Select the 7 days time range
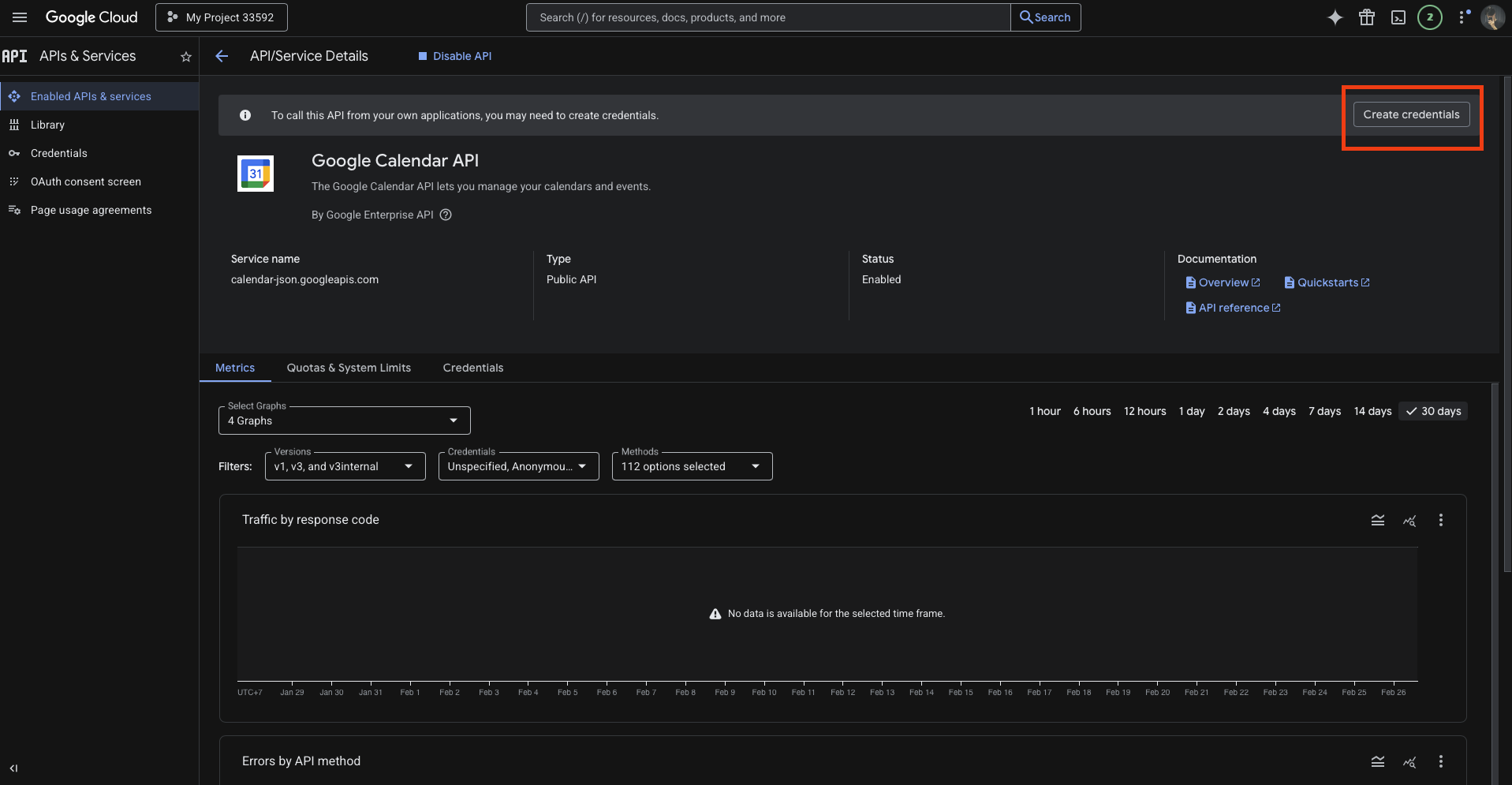1512x785 pixels. coord(1324,411)
